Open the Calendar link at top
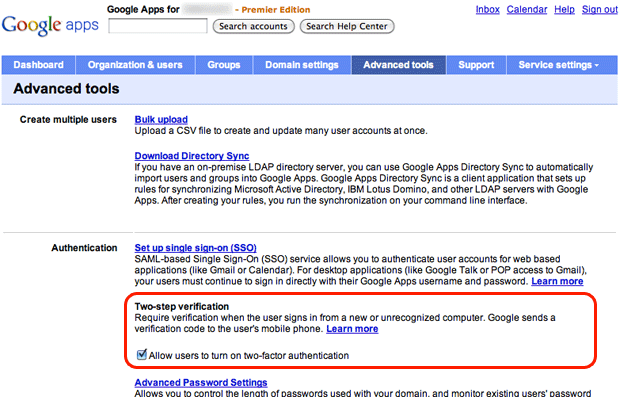Screen dimensions: 620x397 point(527,9)
